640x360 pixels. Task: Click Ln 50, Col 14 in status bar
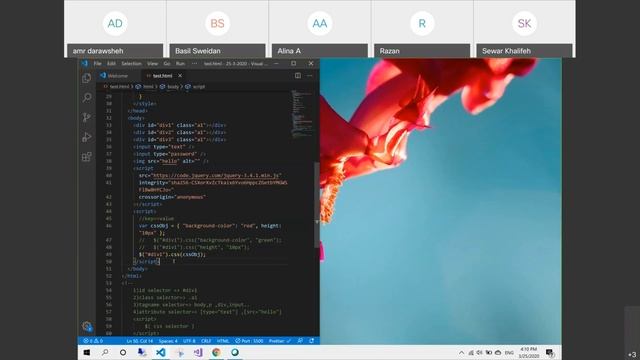click(x=140, y=341)
